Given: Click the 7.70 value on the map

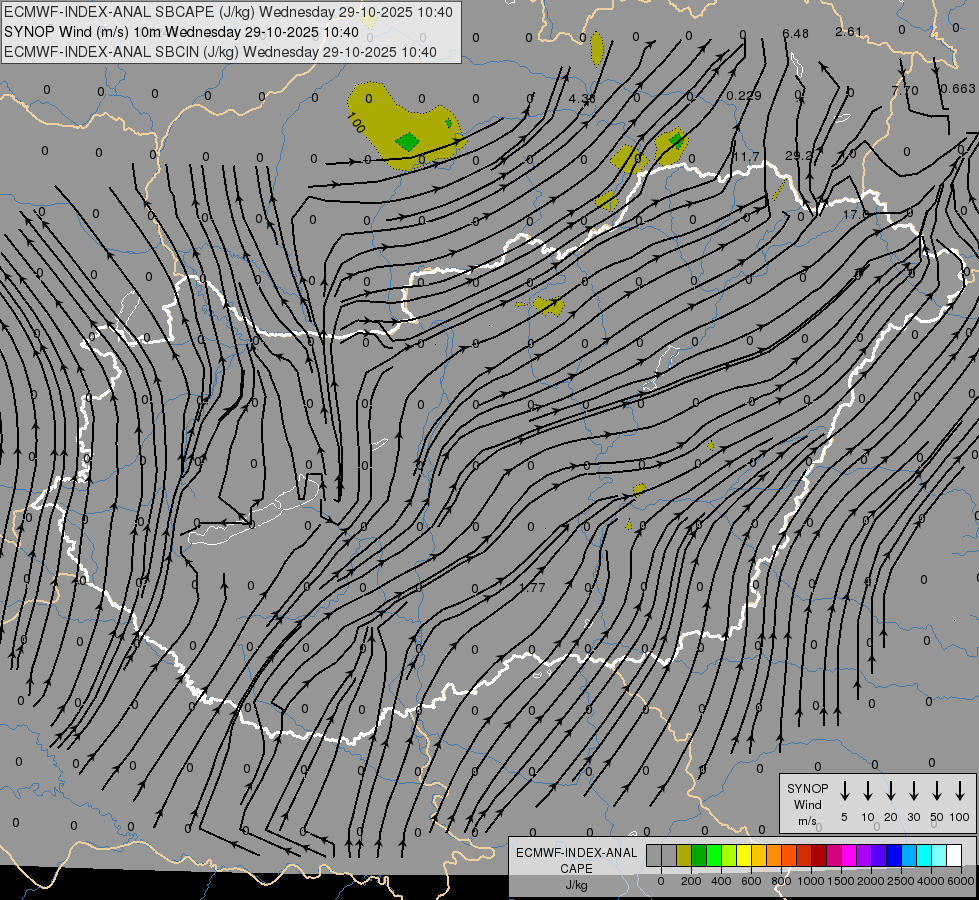Looking at the screenshot, I should [905, 91].
